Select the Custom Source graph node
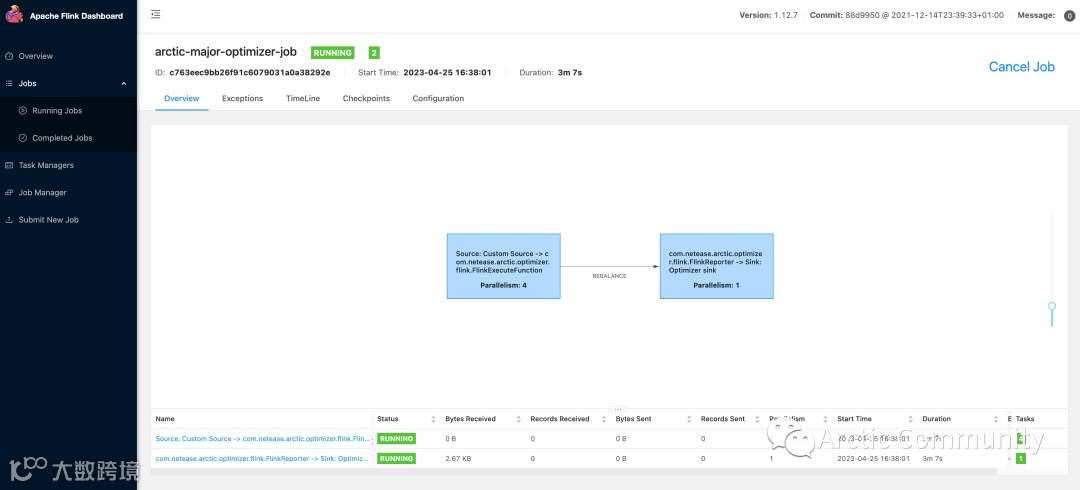 click(503, 266)
